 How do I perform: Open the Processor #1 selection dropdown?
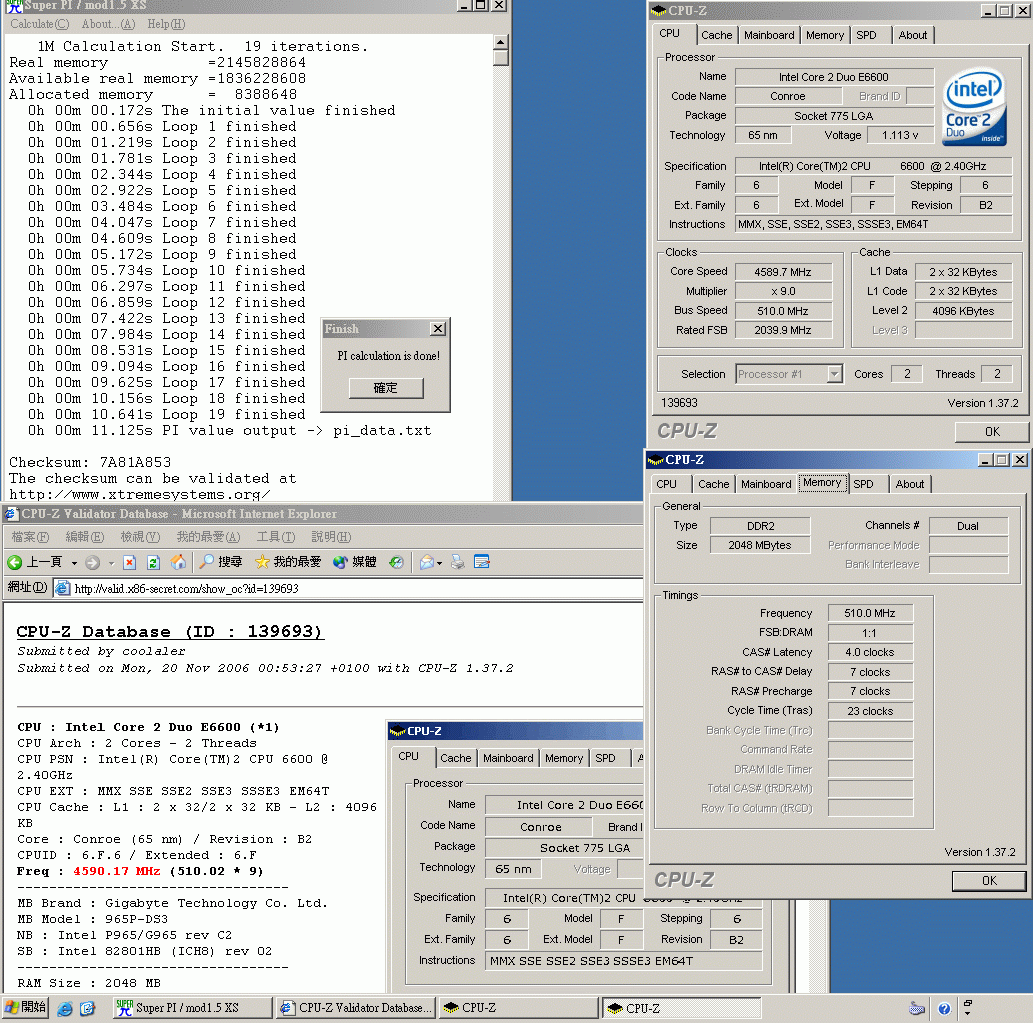pos(835,374)
